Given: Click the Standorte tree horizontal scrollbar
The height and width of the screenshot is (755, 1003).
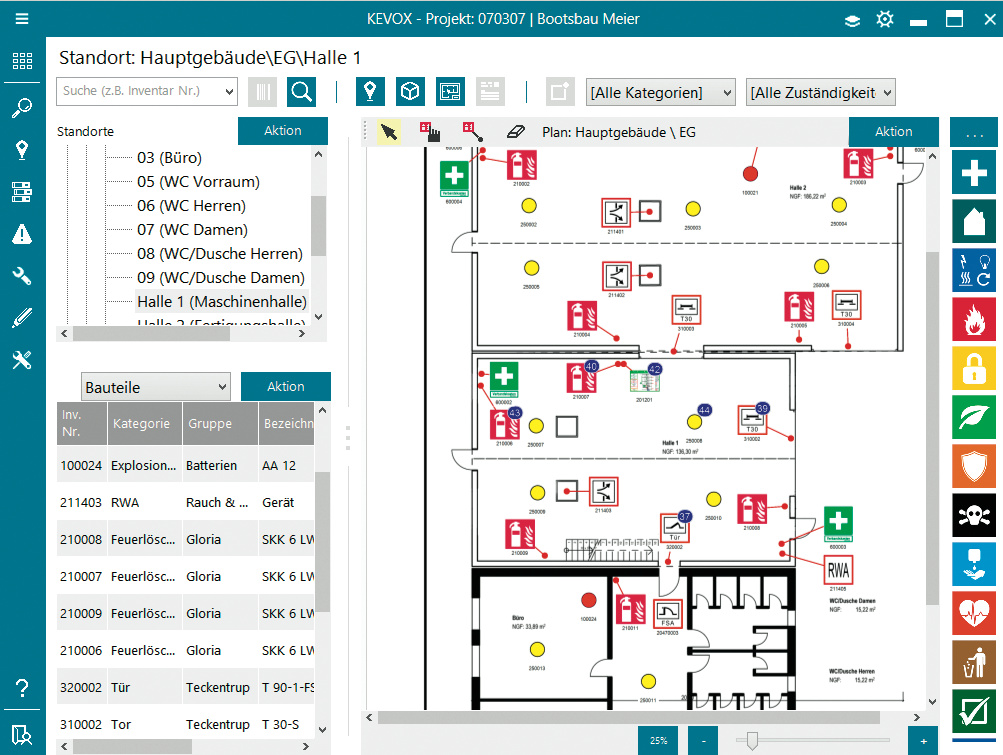Looking at the screenshot, I should [152, 333].
